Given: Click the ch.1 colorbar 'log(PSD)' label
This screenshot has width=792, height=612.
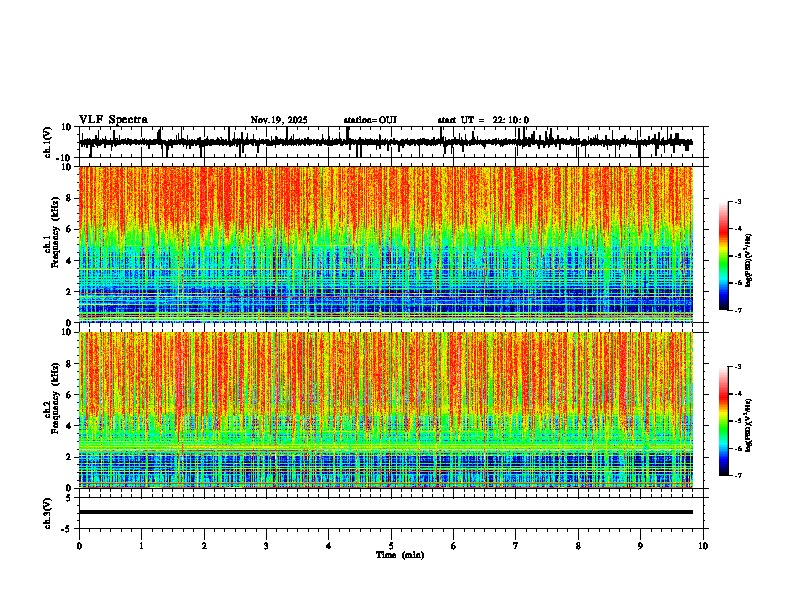Looking at the screenshot, I should point(749,261).
